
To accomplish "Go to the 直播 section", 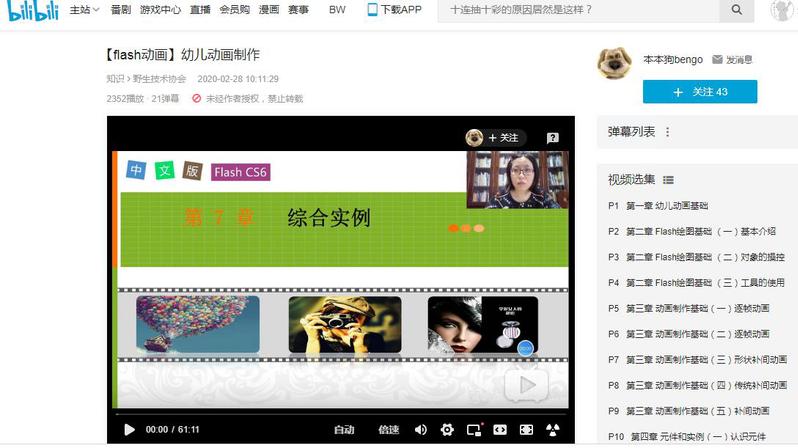I will click(200, 10).
